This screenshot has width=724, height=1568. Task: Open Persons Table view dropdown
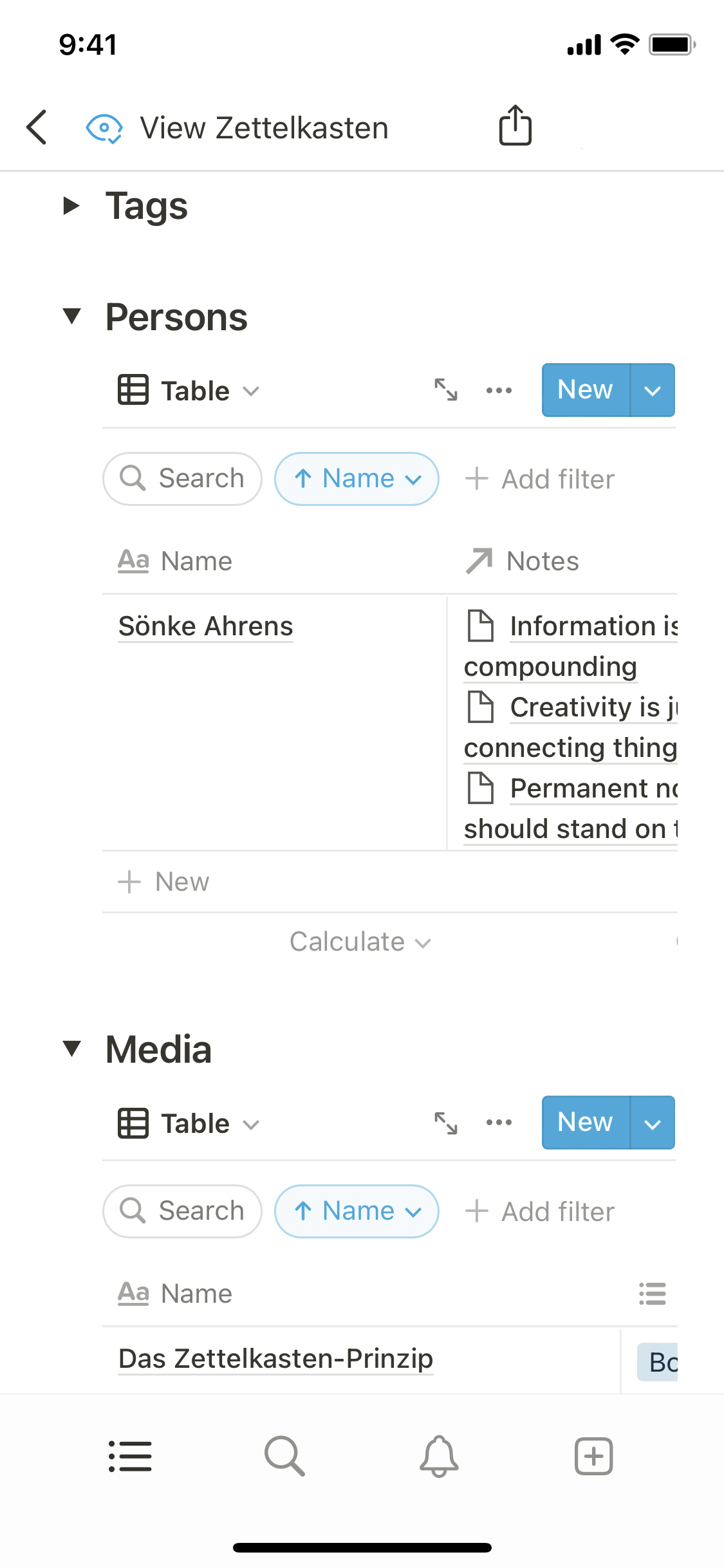pos(189,391)
